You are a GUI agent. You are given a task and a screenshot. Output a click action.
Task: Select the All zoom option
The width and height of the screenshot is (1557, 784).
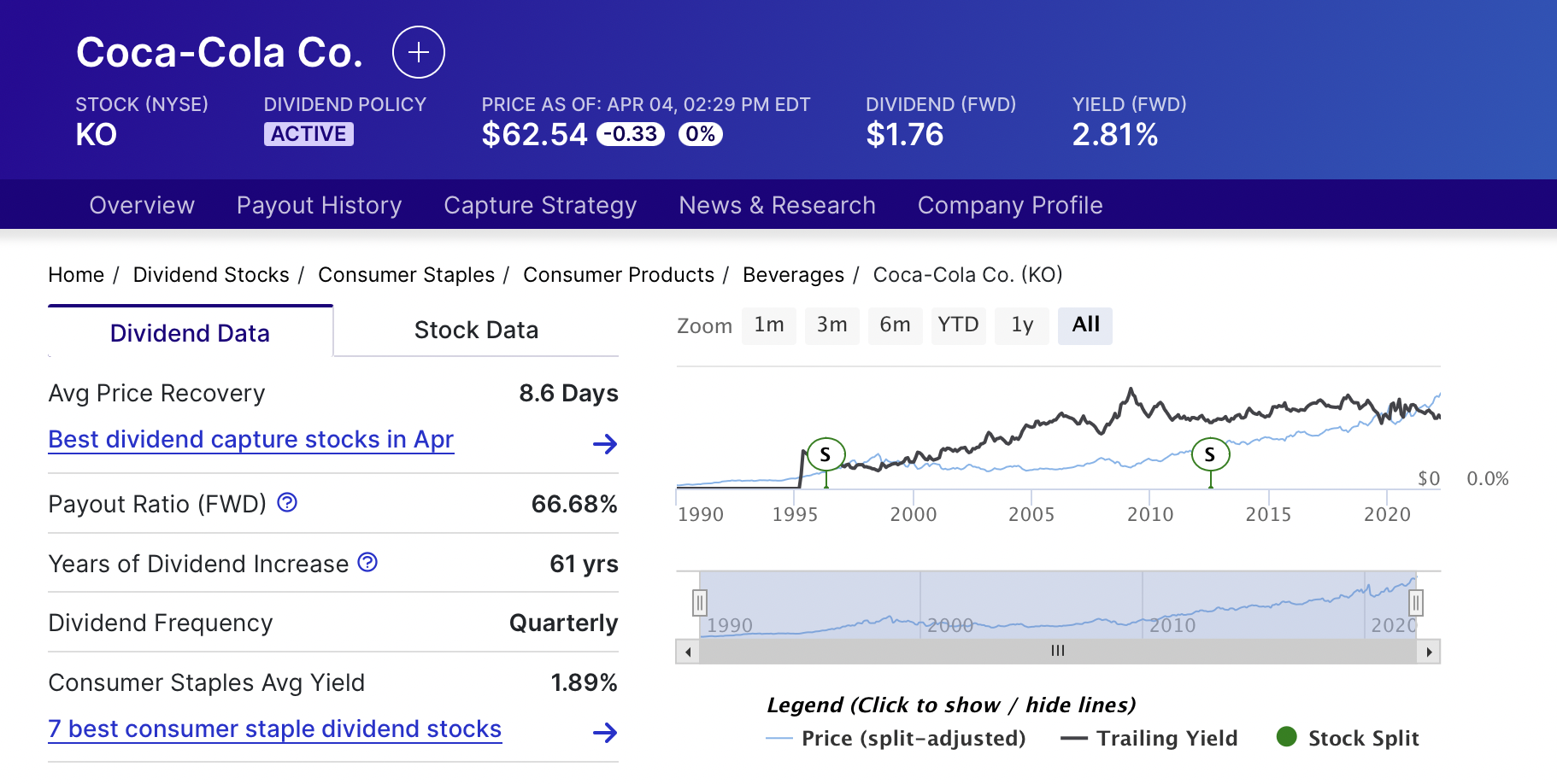pyautogui.click(x=1085, y=325)
